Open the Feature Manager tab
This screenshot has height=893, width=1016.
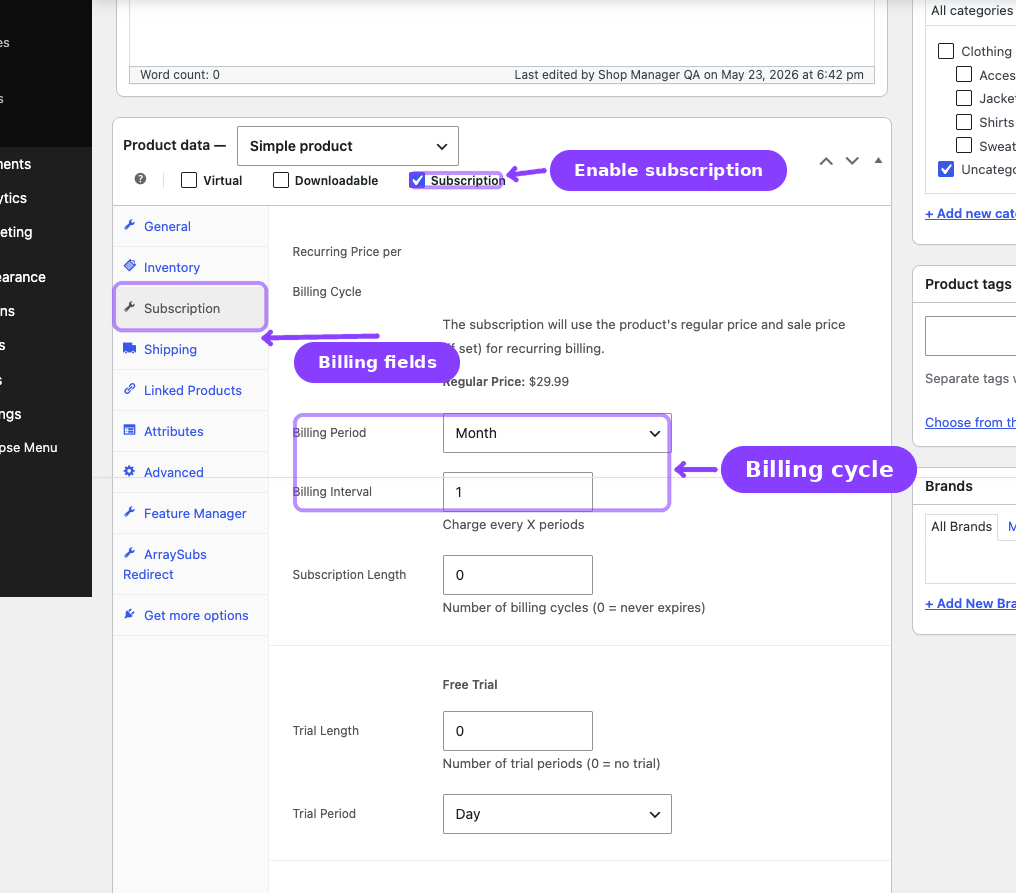[x=190, y=513]
